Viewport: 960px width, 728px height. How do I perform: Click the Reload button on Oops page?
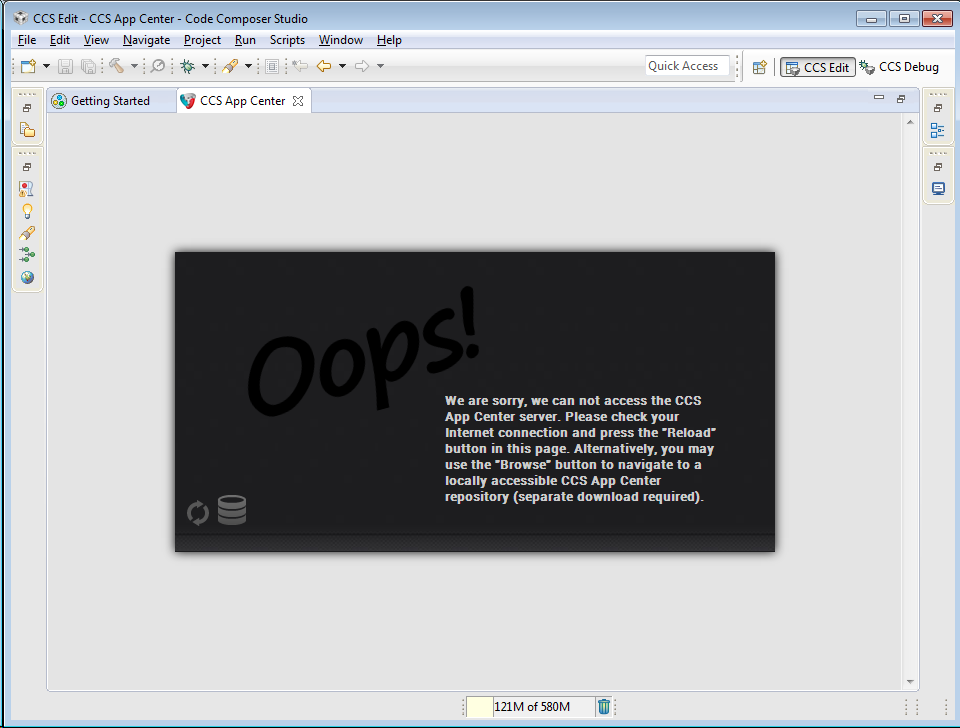198,513
